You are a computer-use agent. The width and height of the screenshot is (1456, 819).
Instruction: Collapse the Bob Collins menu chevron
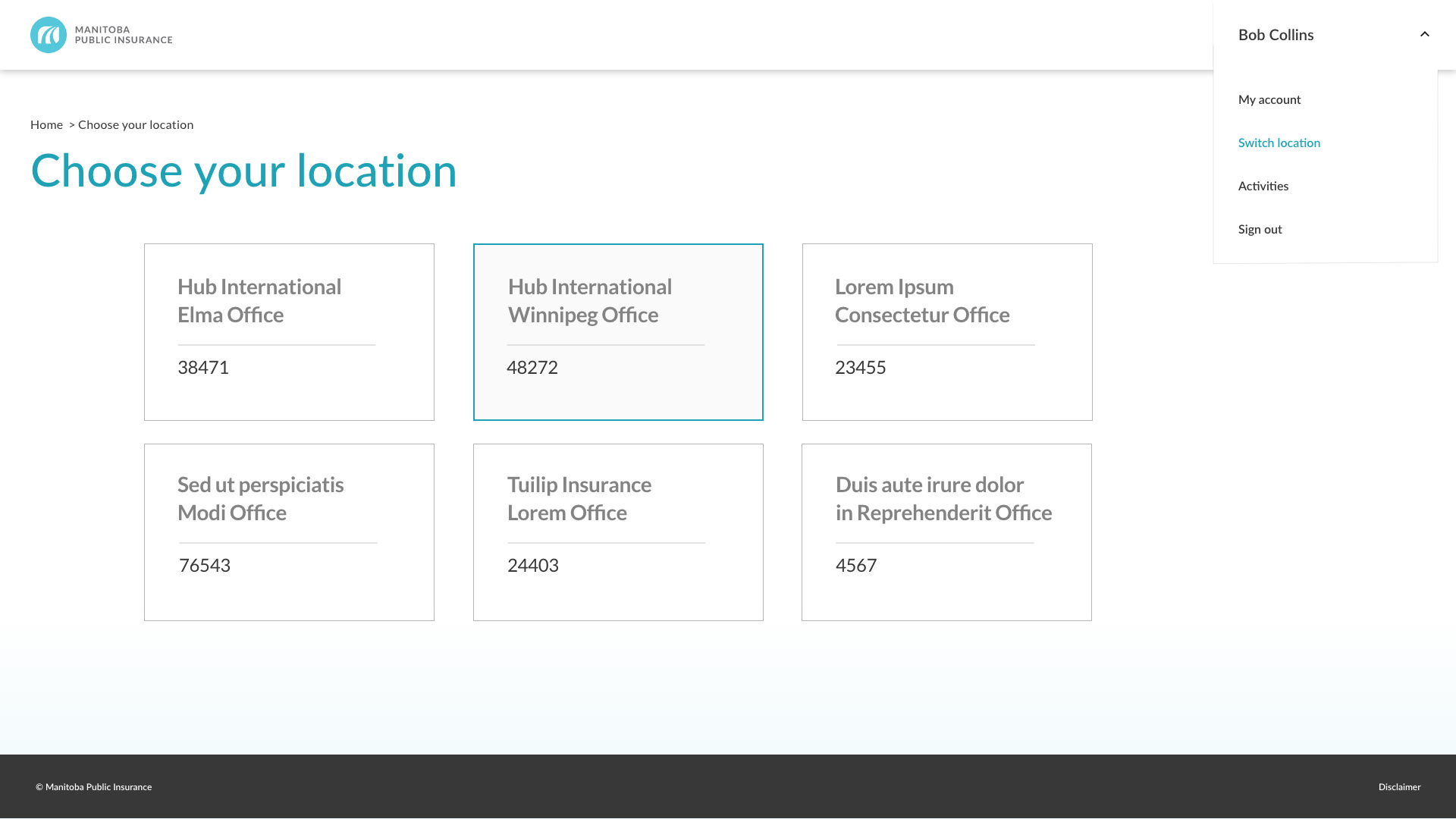coord(1425,34)
